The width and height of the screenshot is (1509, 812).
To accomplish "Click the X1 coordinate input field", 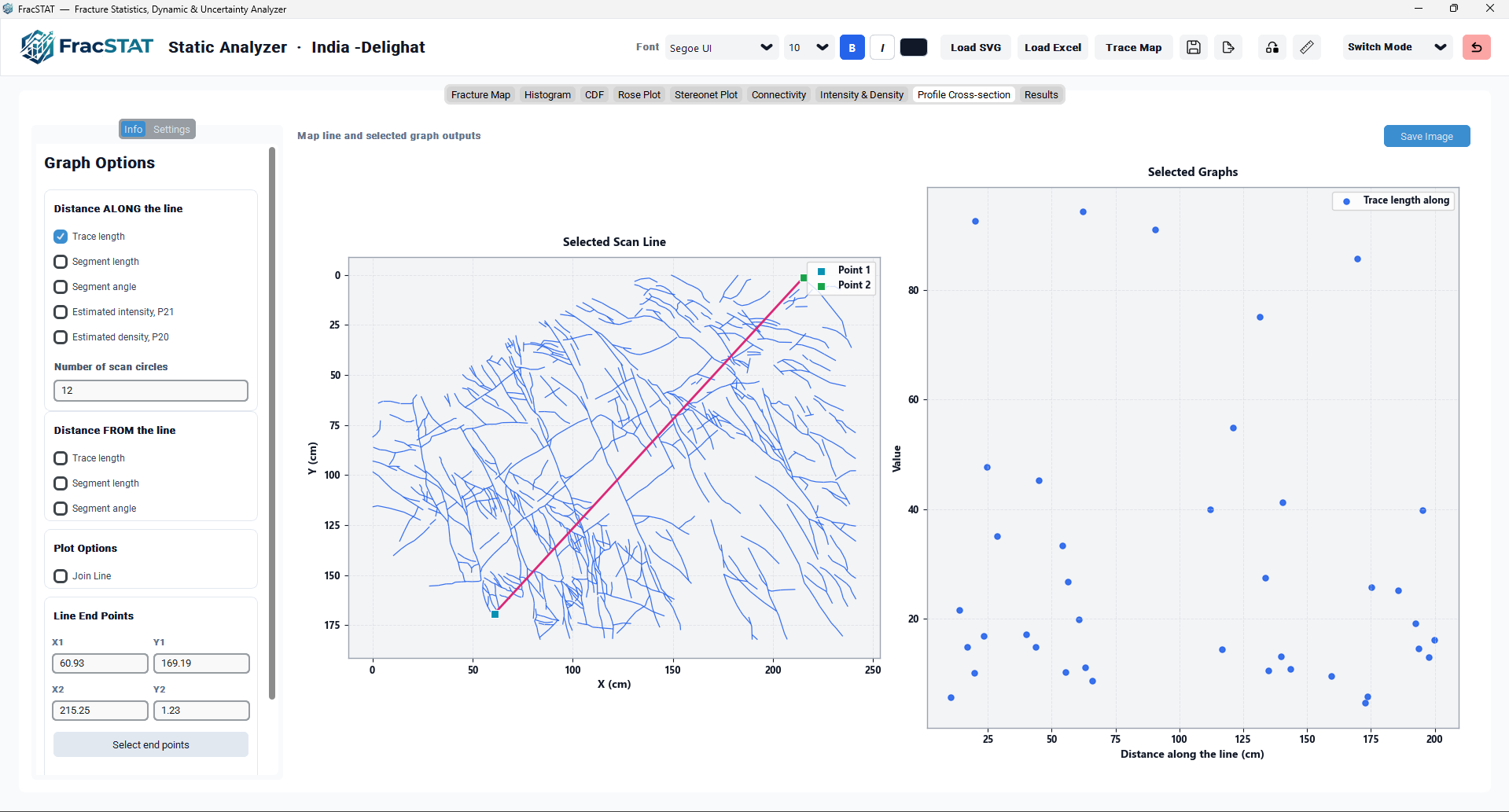I will pyautogui.click(x=100, y=663).
